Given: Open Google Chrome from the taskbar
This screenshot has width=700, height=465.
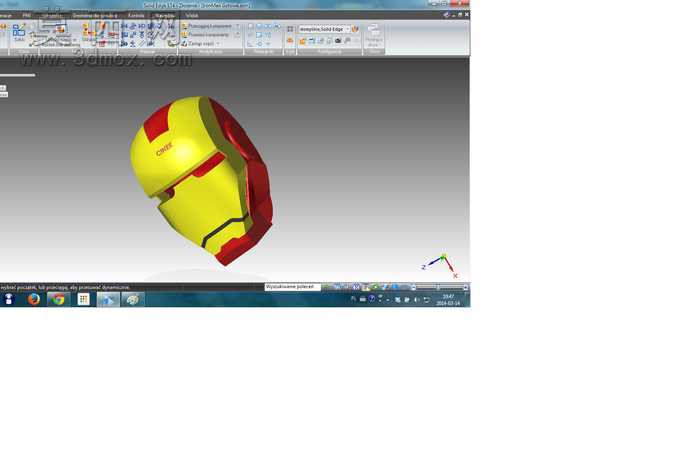Looking at the screenshot, I should click(x=58, y=299).
